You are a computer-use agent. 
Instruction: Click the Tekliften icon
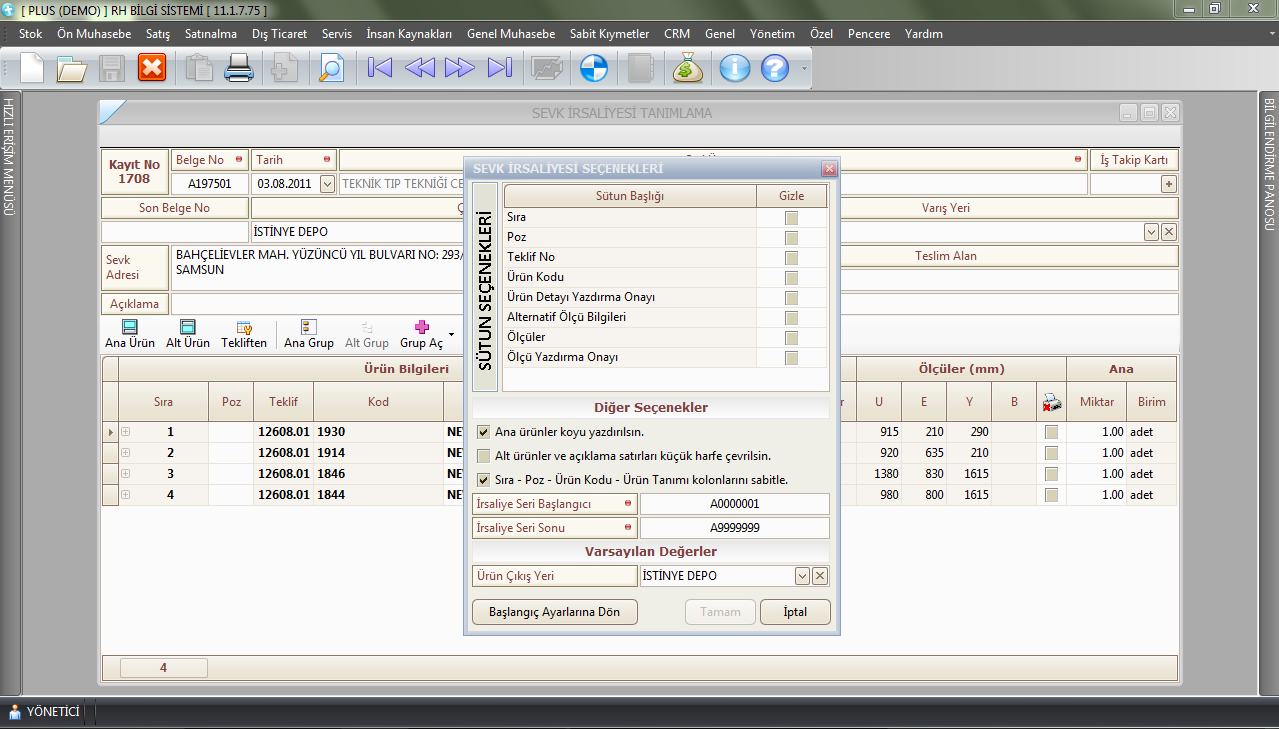coord(244,334)
